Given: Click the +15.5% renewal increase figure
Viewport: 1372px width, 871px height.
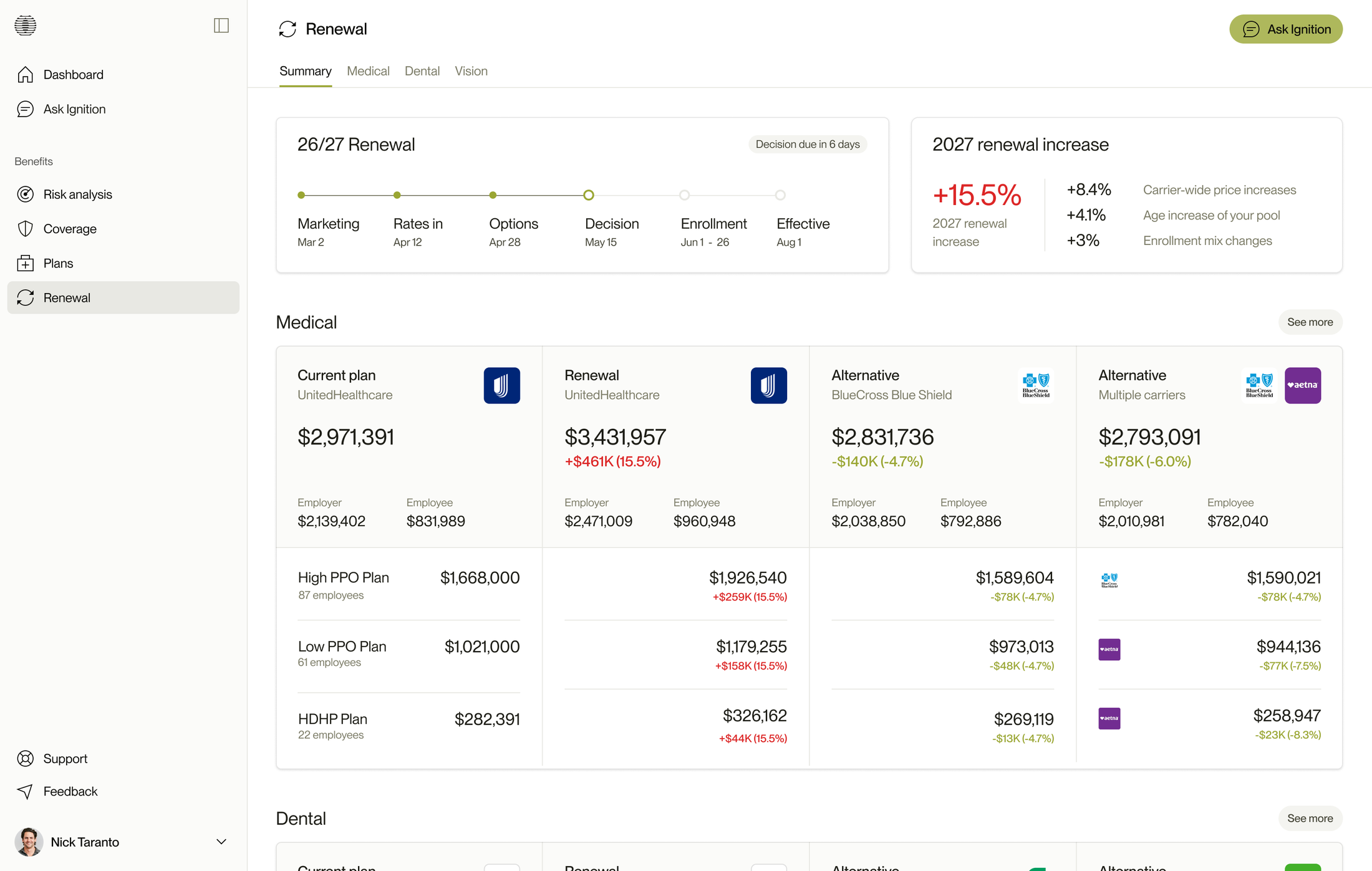Looking at the screenshot, I should [977, 195].
